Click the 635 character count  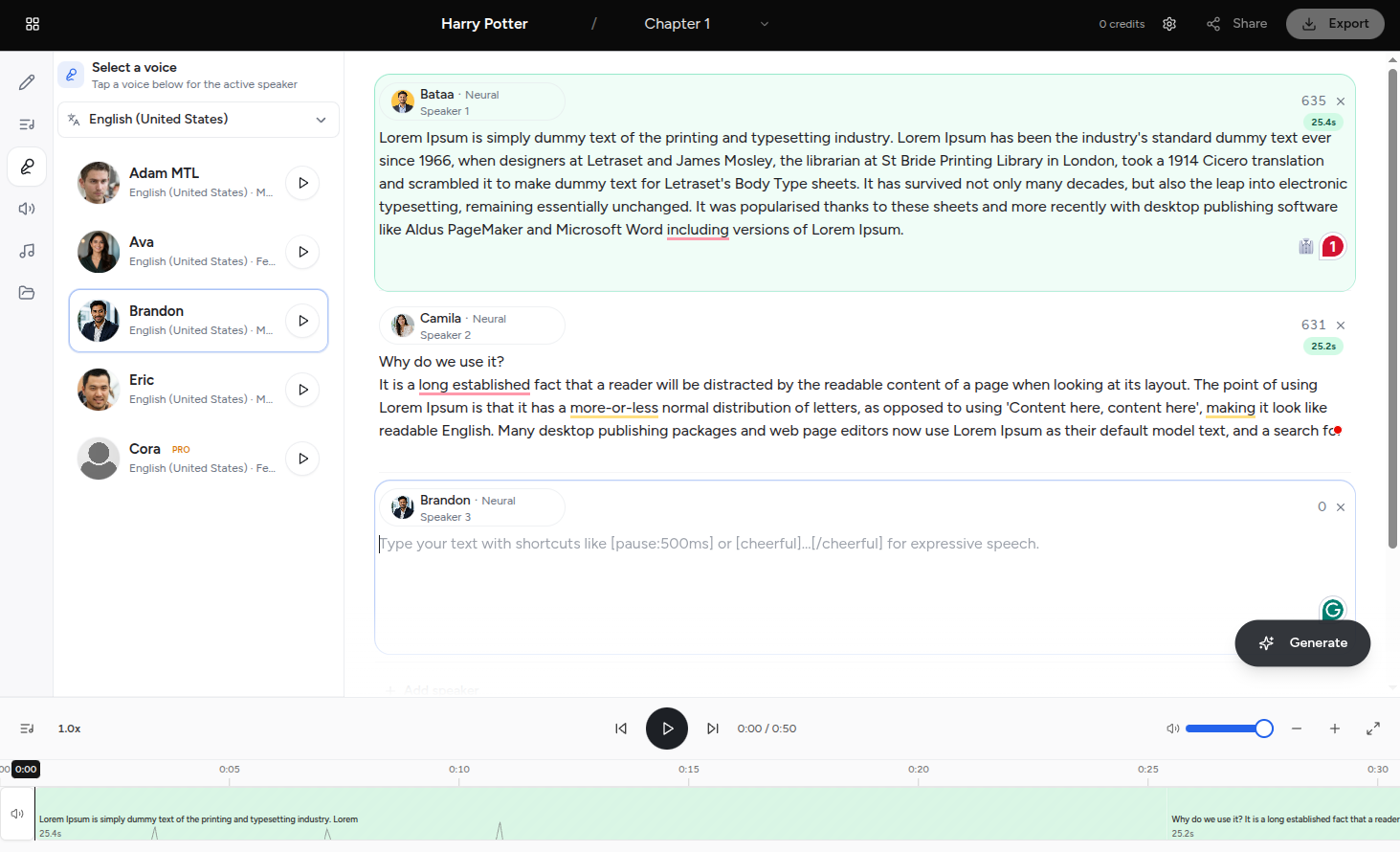pos(1313,101)
